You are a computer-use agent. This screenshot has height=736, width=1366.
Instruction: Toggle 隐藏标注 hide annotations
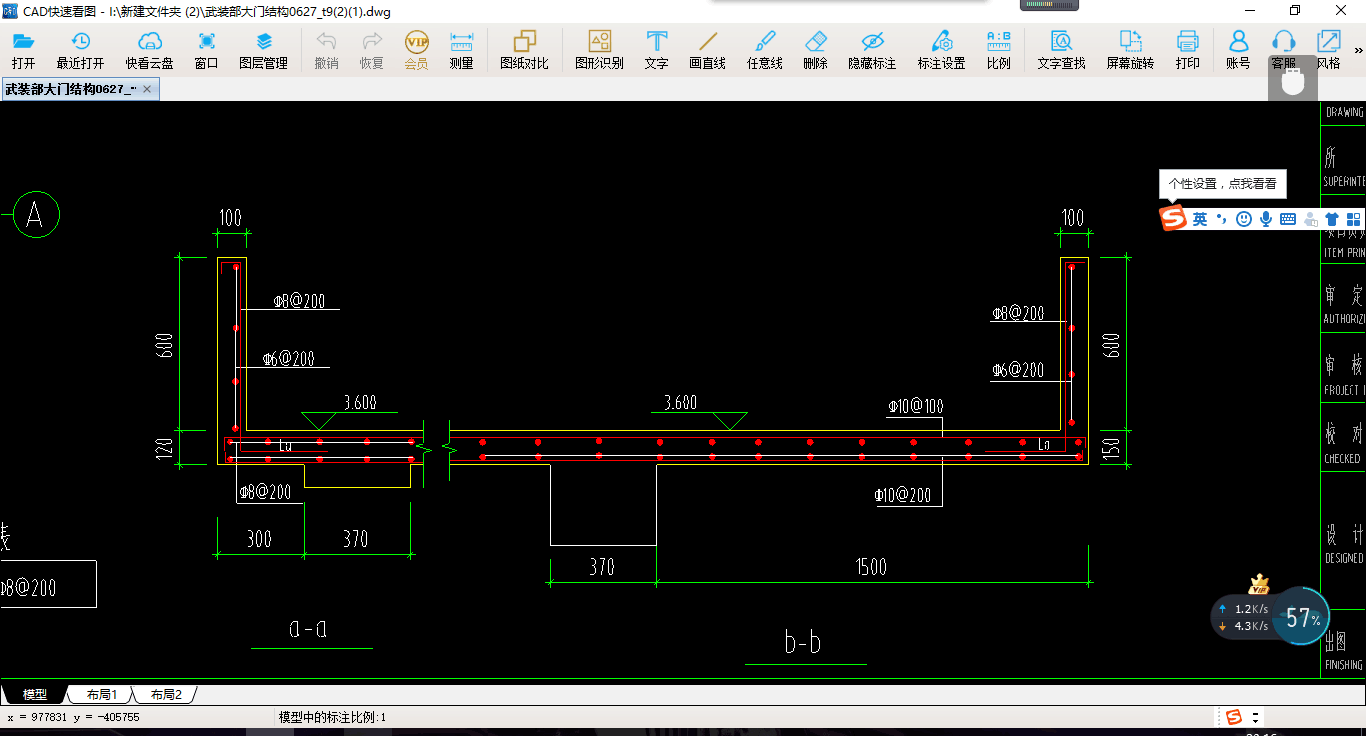872,49
